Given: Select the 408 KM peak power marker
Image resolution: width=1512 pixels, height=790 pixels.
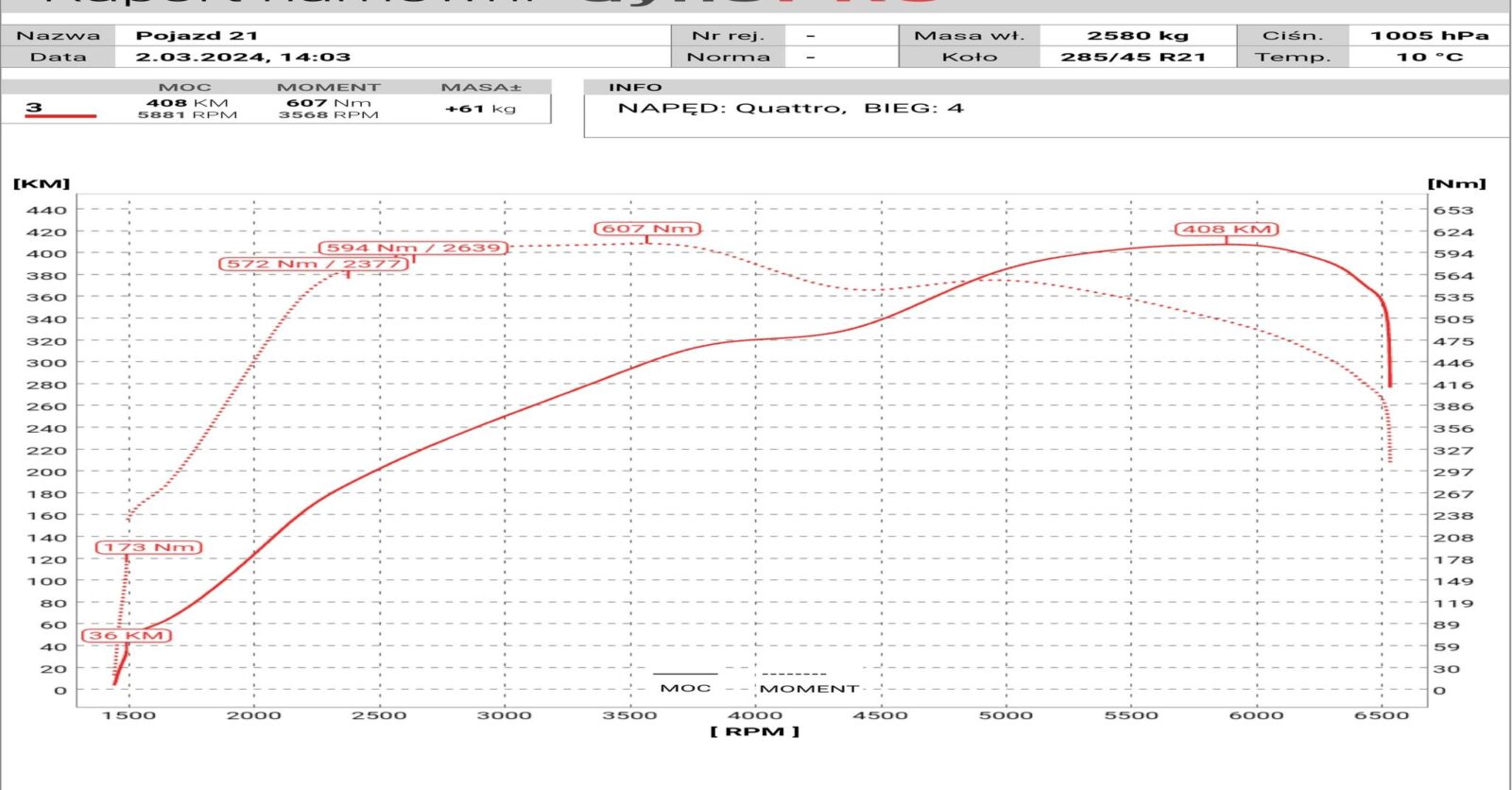Looking at the screenshot, I should tap(1227, 230).
